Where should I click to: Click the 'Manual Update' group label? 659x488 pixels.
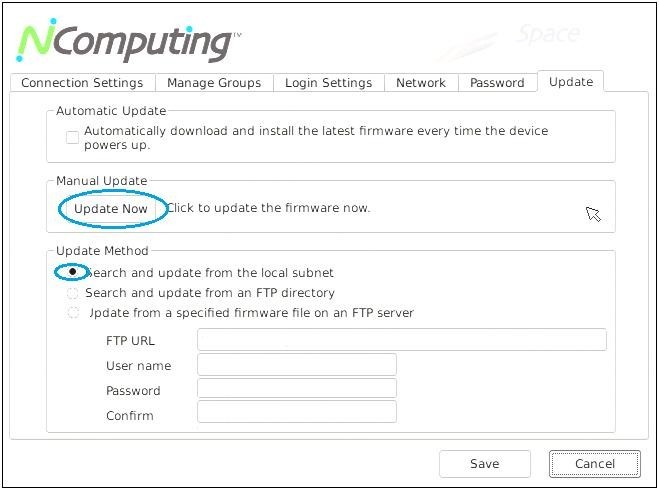[x=102, y=181]
